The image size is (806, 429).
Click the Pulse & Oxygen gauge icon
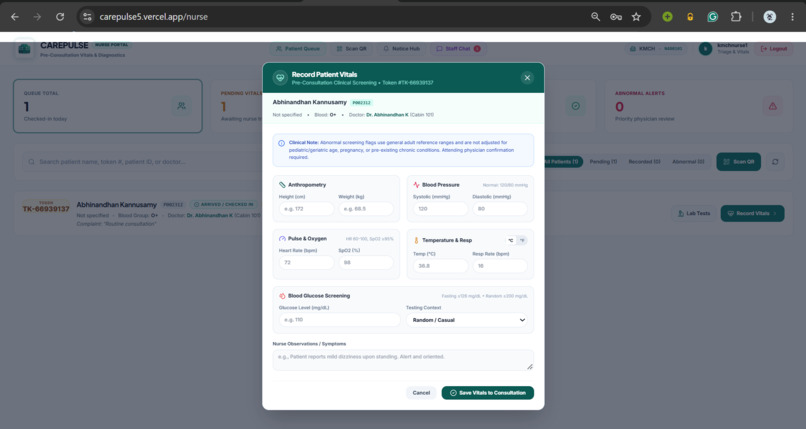(282, 238)
